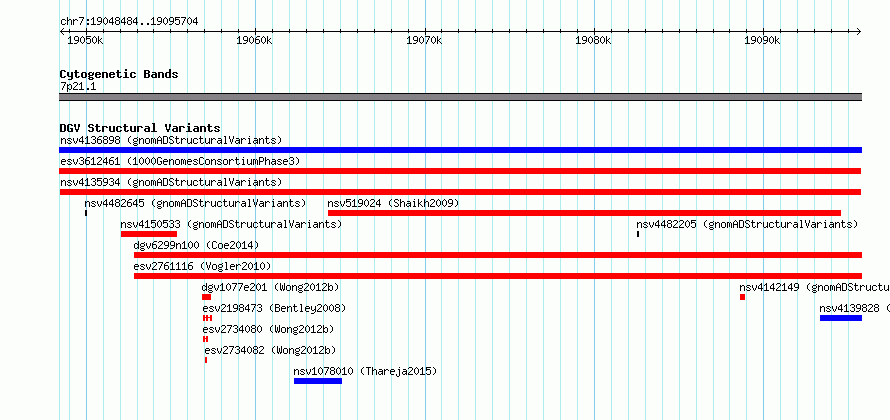The width and height of the screenshot is (890, 420).
Task: Click the red esv2198473 marker
Action: pyautogui.click(x=207, y=318)
